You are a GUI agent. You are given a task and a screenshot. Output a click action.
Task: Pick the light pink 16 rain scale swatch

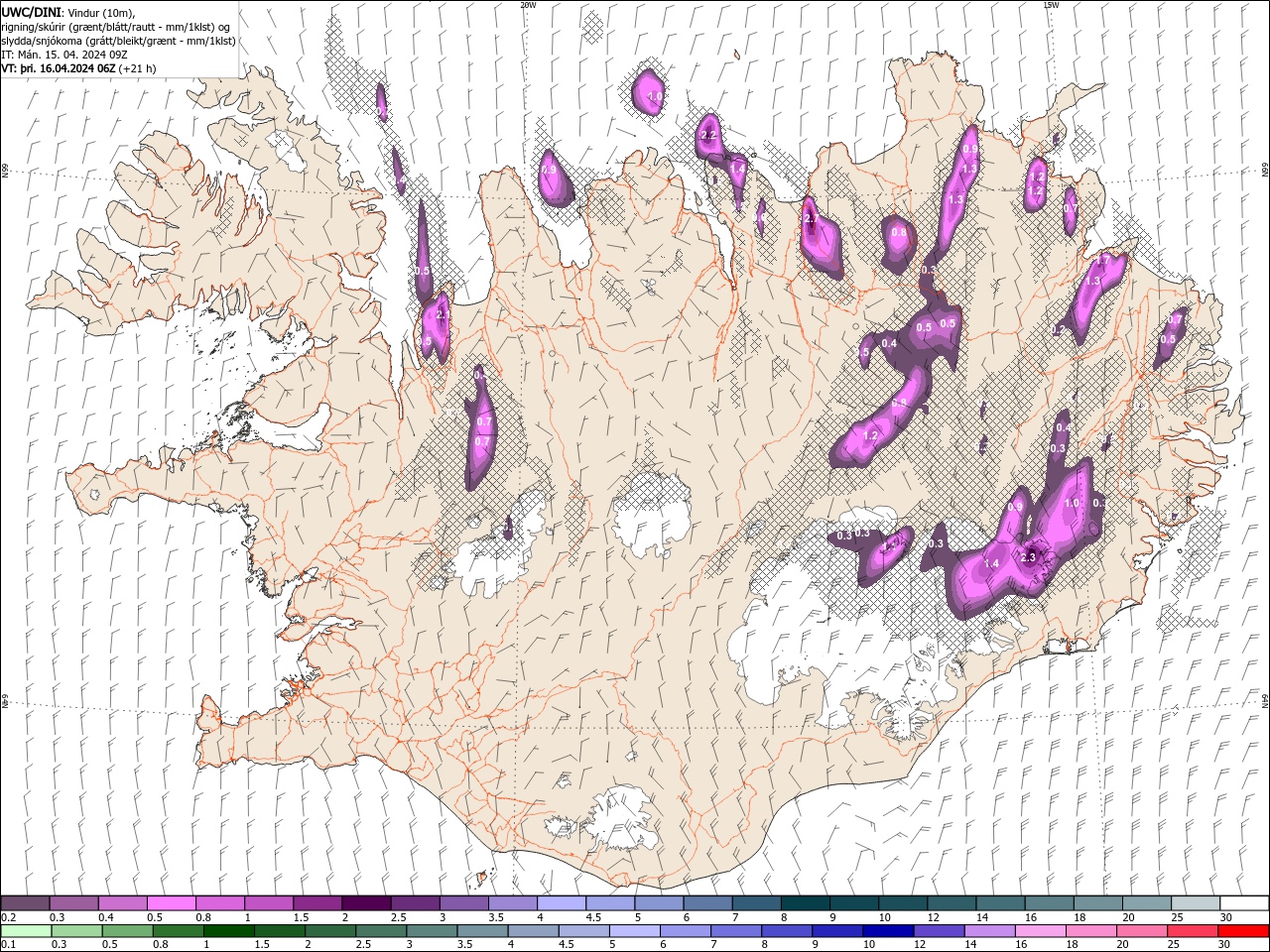coord(1041,931)
